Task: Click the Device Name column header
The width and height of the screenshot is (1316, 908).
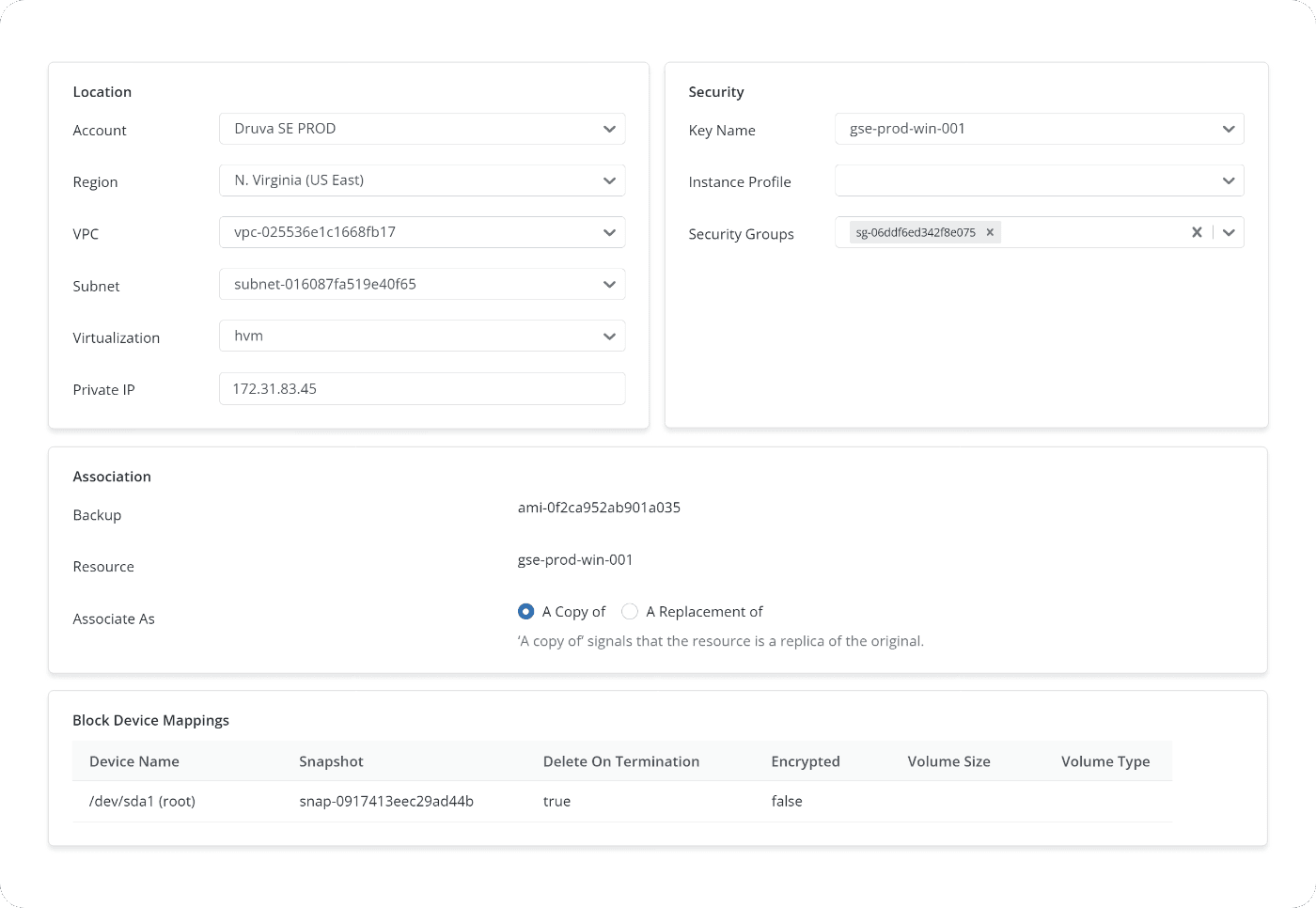Action: 134,761
